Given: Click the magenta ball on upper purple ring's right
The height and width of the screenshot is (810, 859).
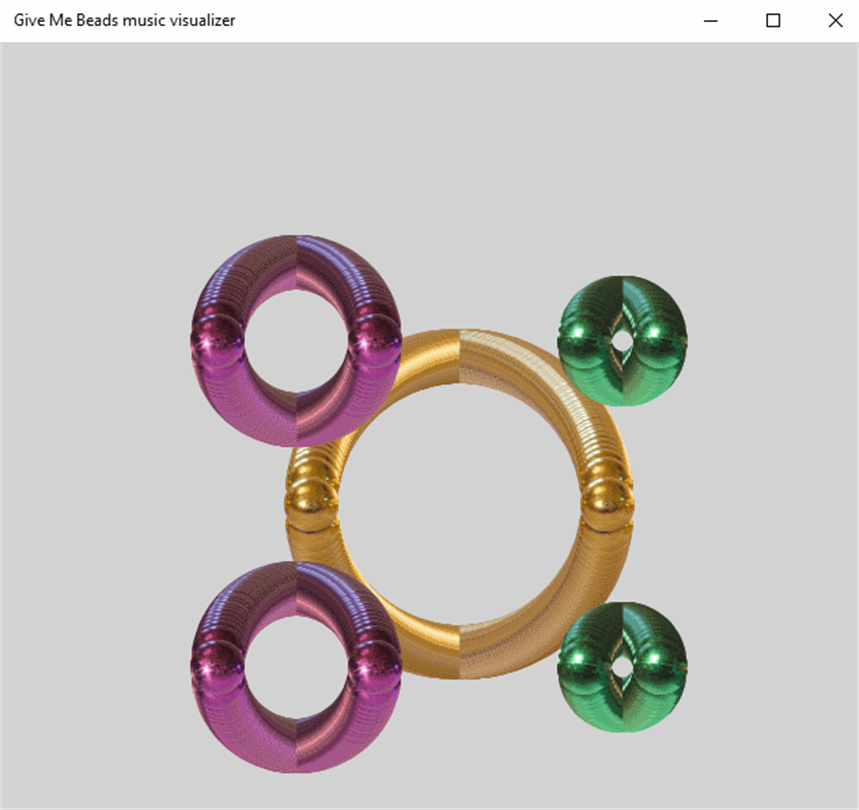Looking at the screenshot, I should pyautogui.click(x=375, y=341).
